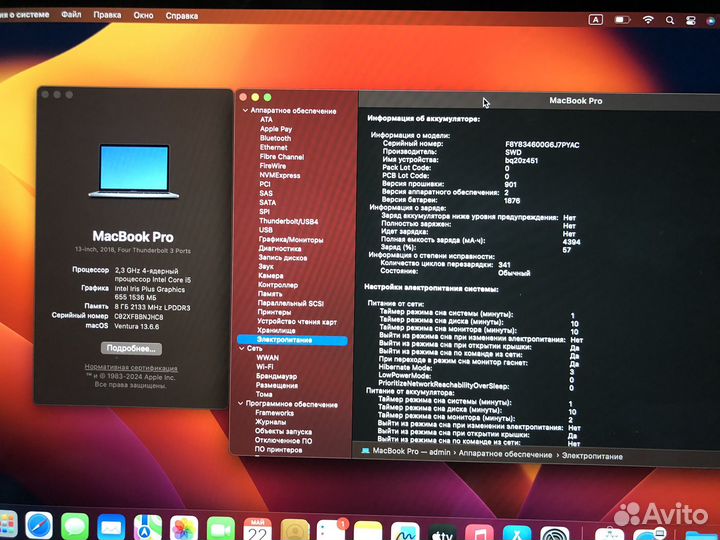Launch Mail from the dock

[x=111, y=528]
